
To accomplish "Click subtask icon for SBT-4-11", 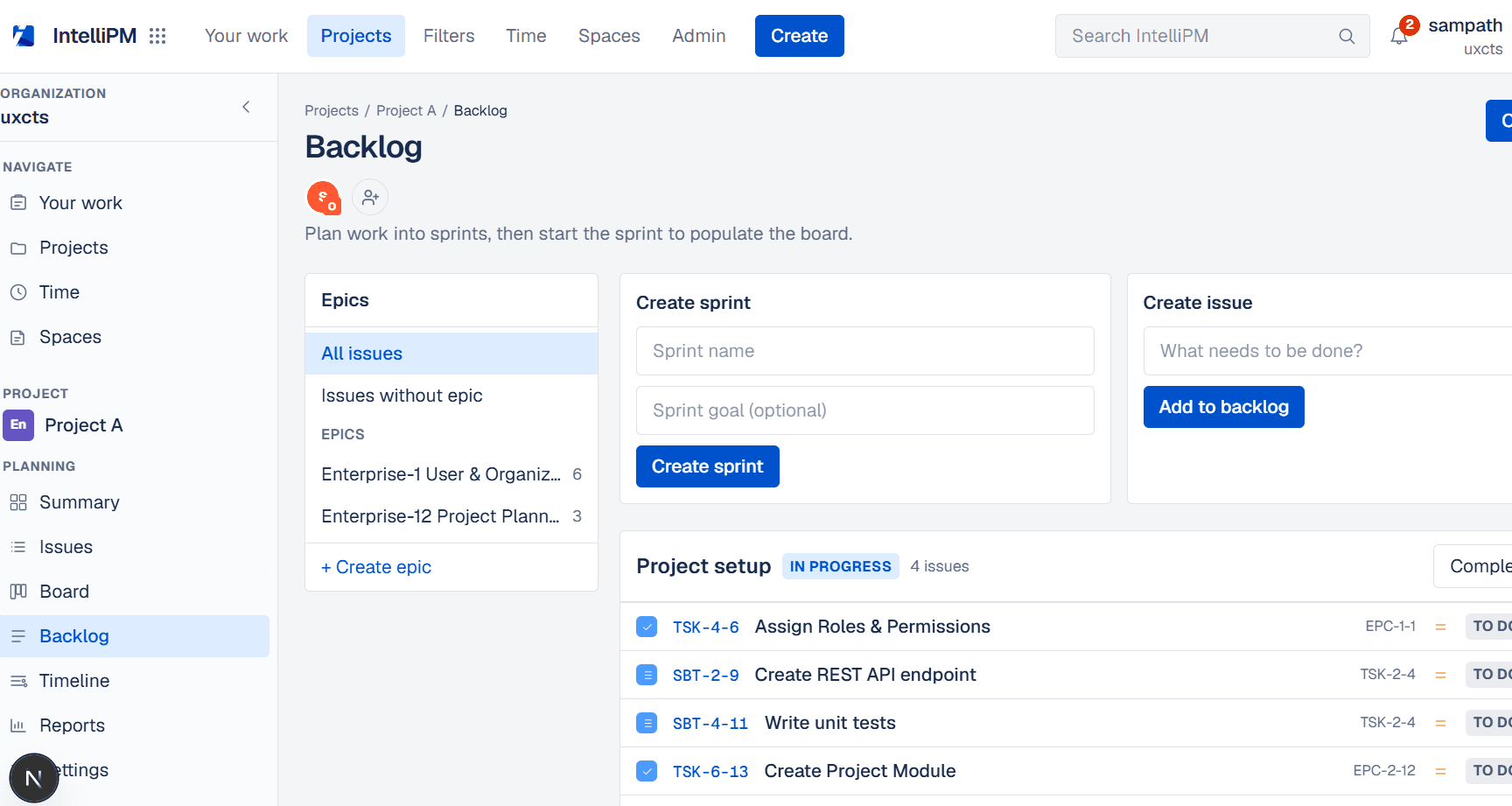I will point(647,723).
